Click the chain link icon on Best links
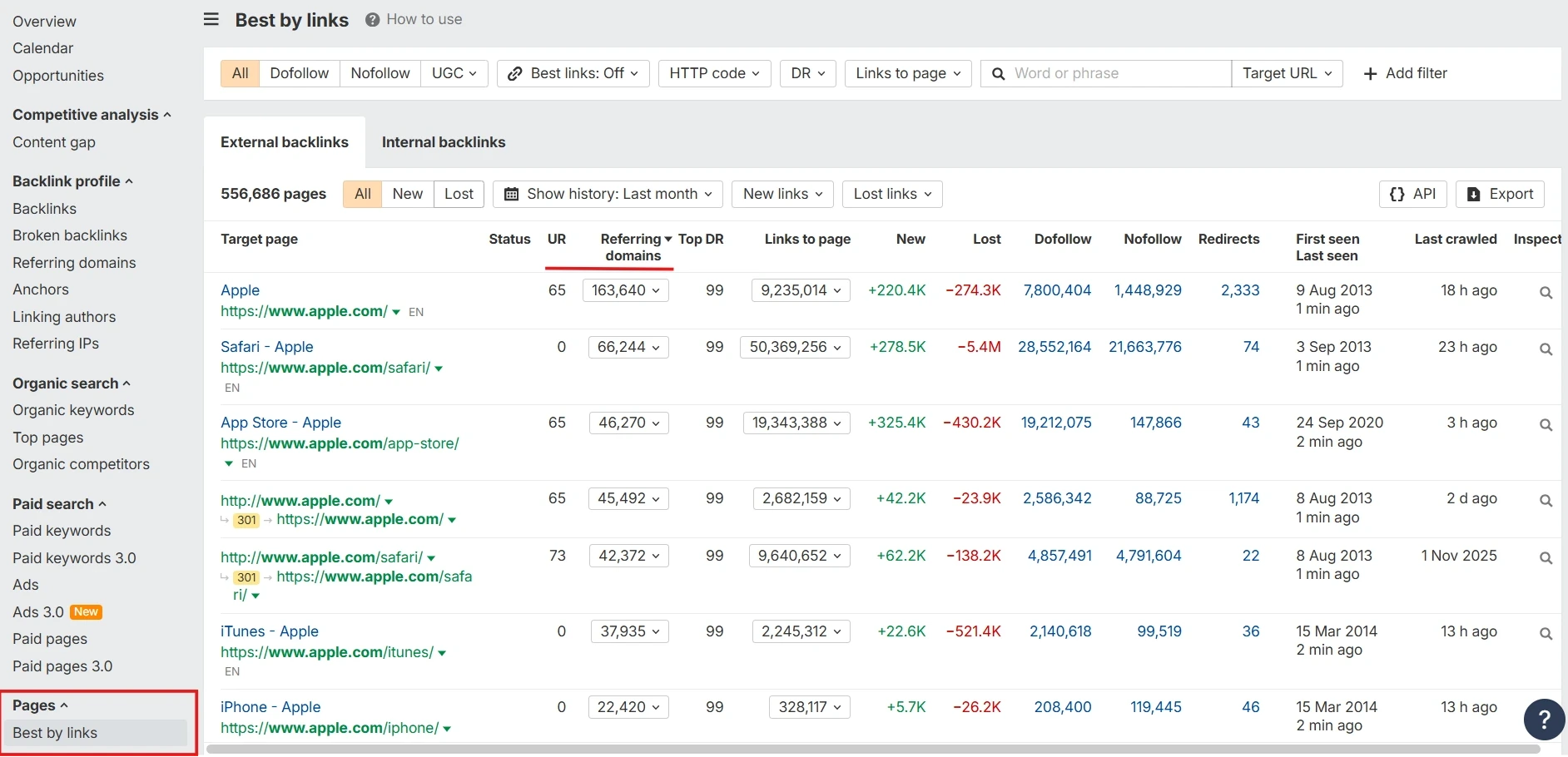 (x=516, y=73)
